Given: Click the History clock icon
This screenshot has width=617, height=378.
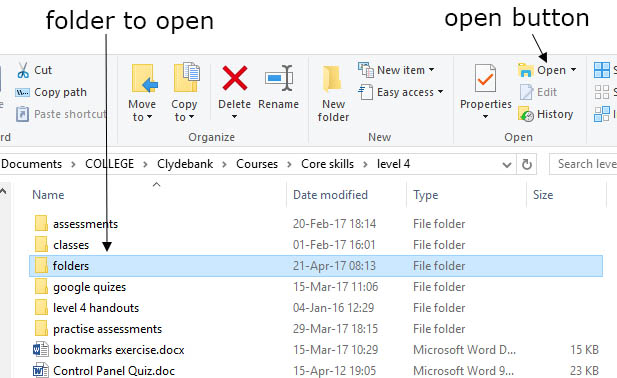Looking at the screenshot, I should coord(526,114).
